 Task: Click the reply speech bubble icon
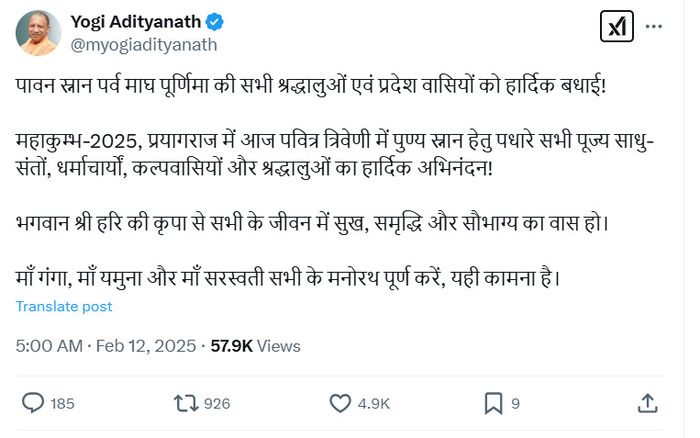pos(33,404)
